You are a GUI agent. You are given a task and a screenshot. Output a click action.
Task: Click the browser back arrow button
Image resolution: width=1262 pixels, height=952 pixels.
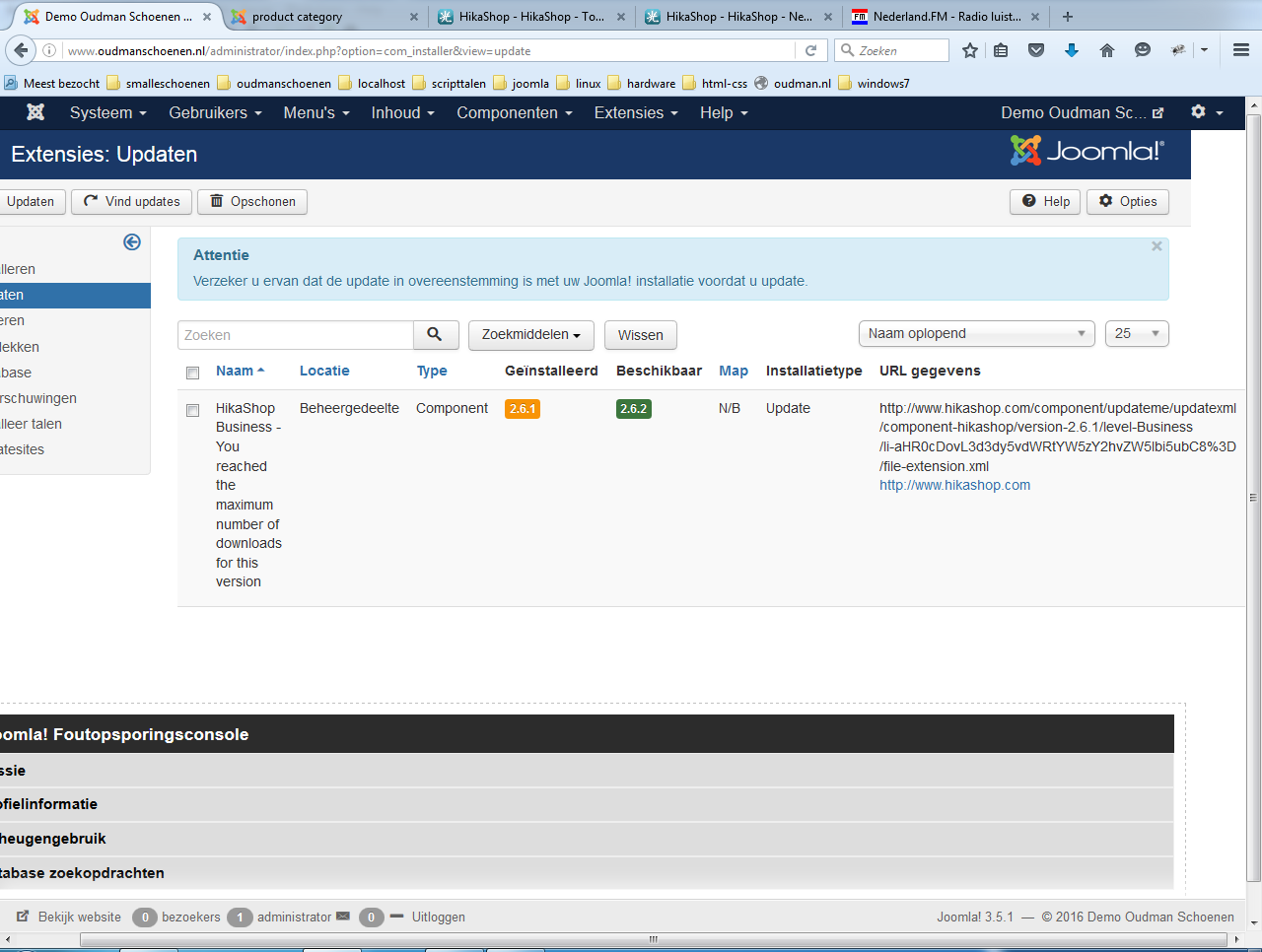(x=20, y=50)
